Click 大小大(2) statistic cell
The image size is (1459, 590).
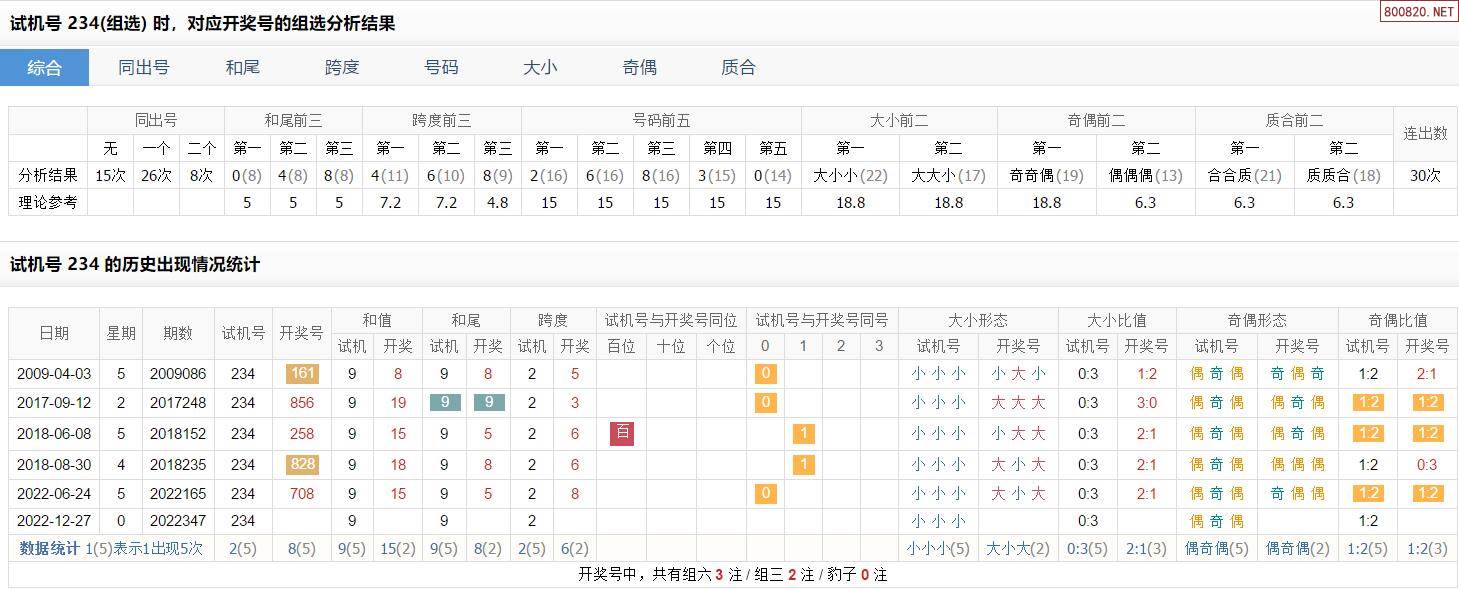point(1018,548)
